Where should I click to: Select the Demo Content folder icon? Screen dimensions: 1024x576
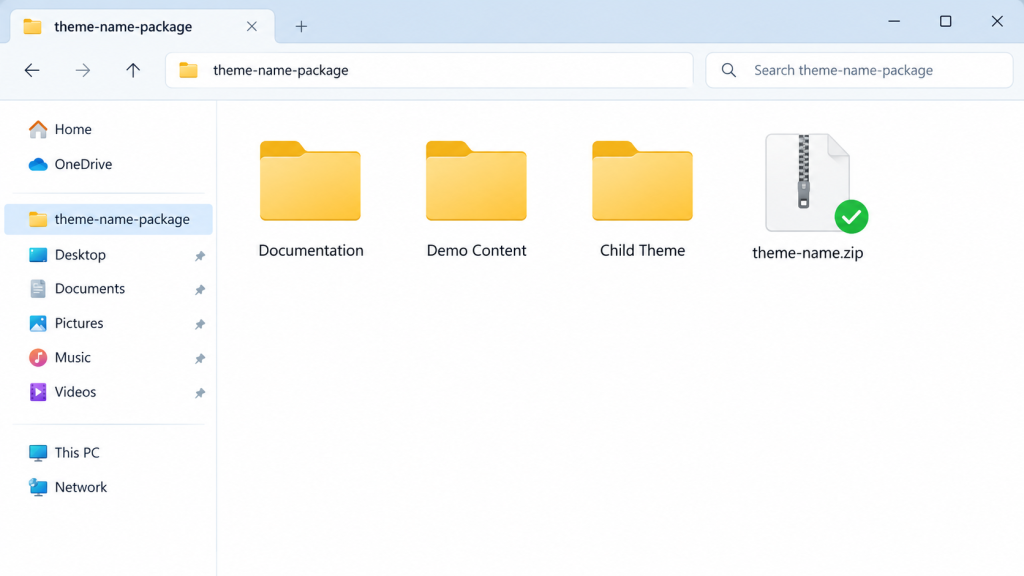[x=476, y=181]
